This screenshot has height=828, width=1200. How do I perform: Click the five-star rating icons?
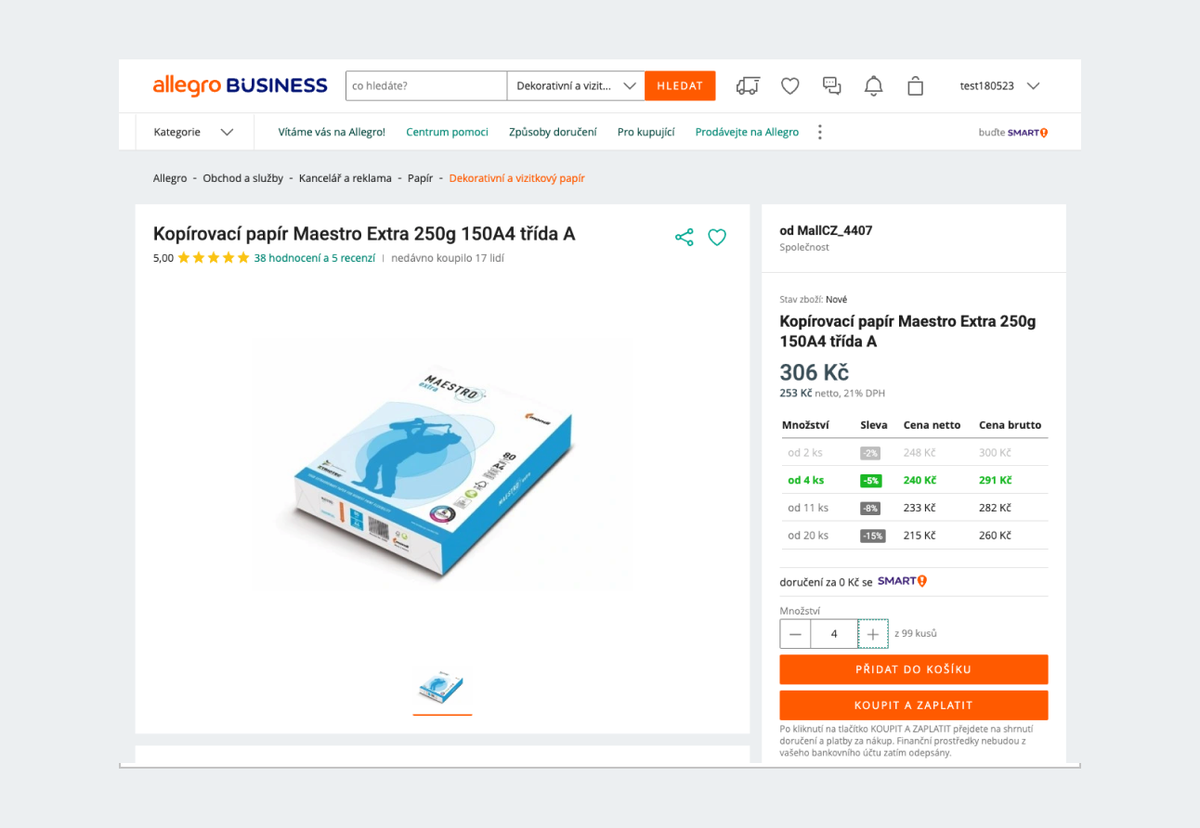coord(214,258)
